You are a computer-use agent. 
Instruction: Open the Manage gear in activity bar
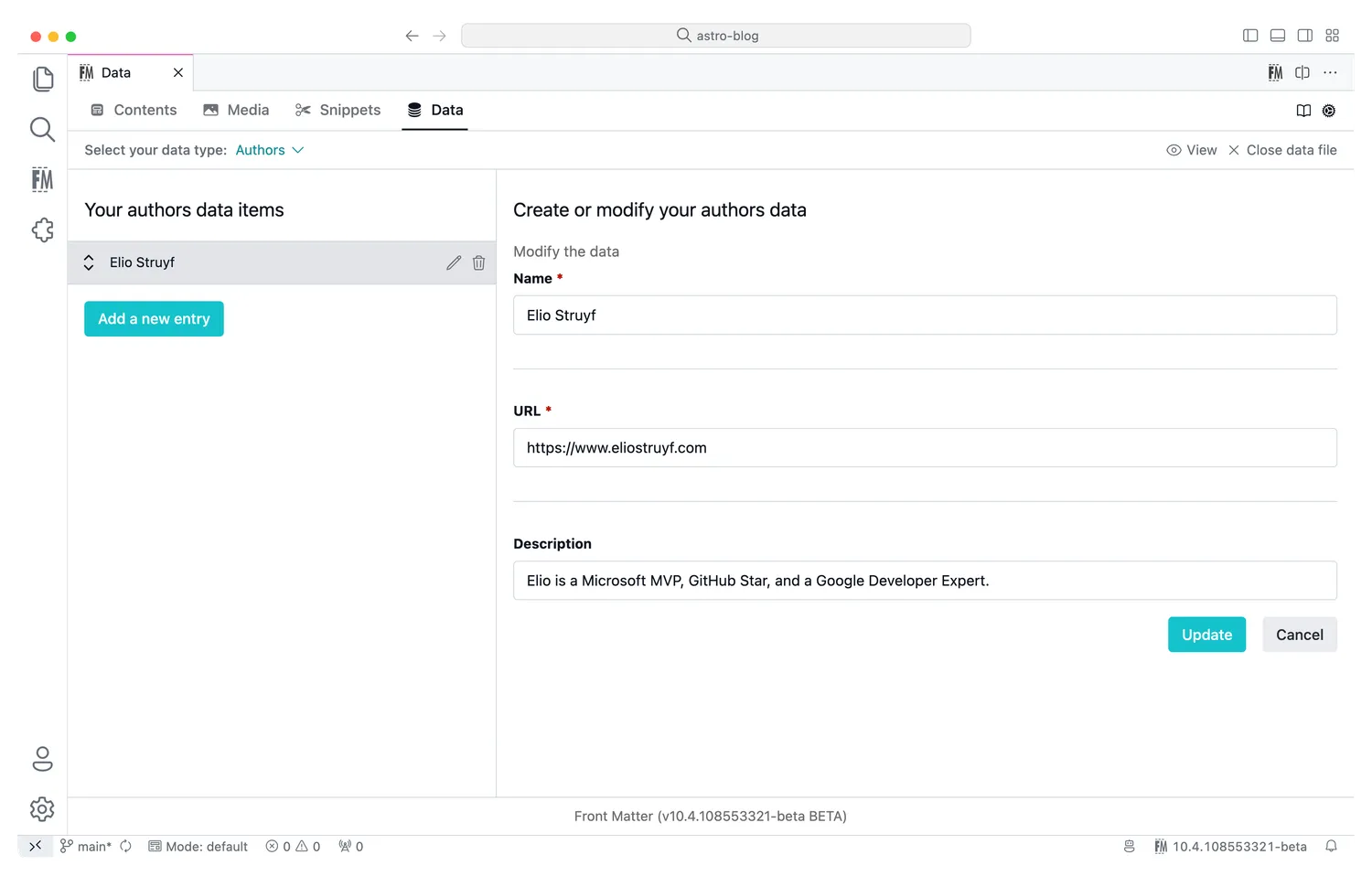(x=42, y=809)
